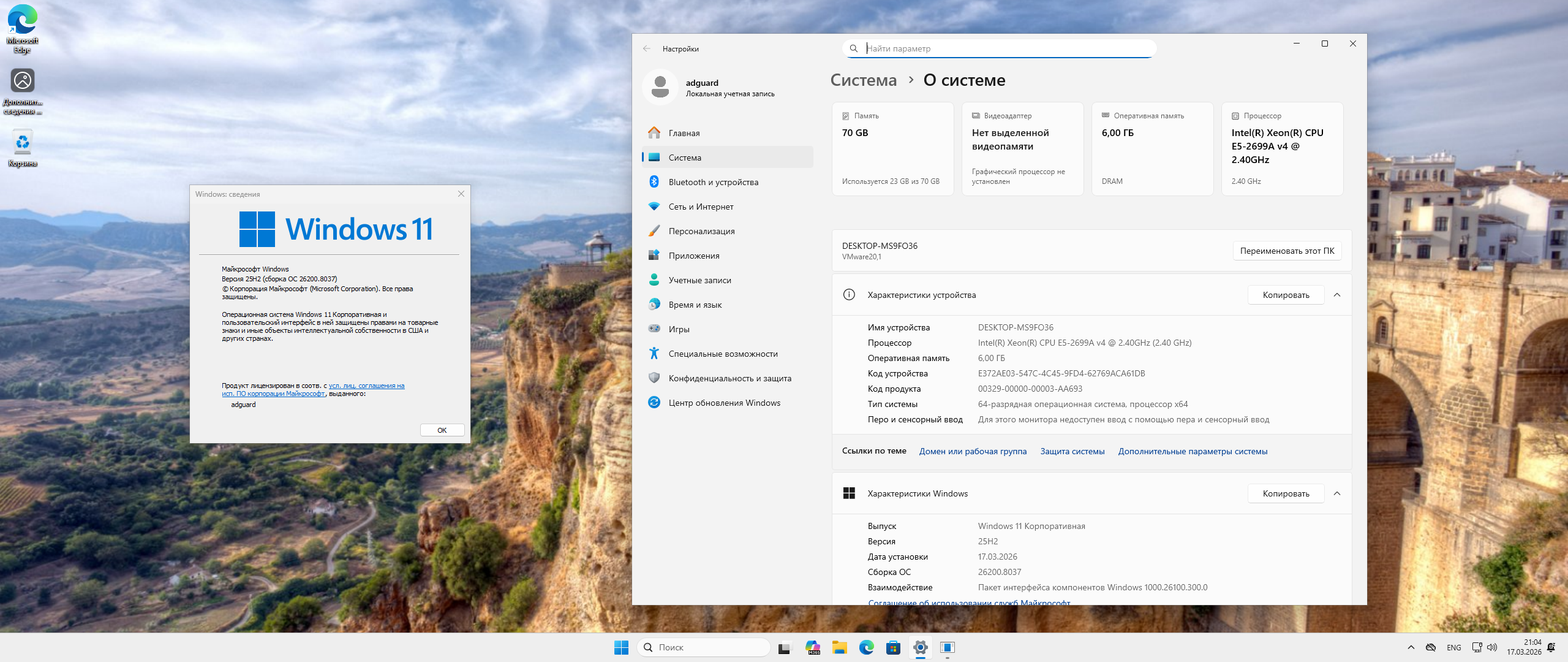Open Центр обновления Windows
The width and height of the screenshot is (1568, 662).
724,403
